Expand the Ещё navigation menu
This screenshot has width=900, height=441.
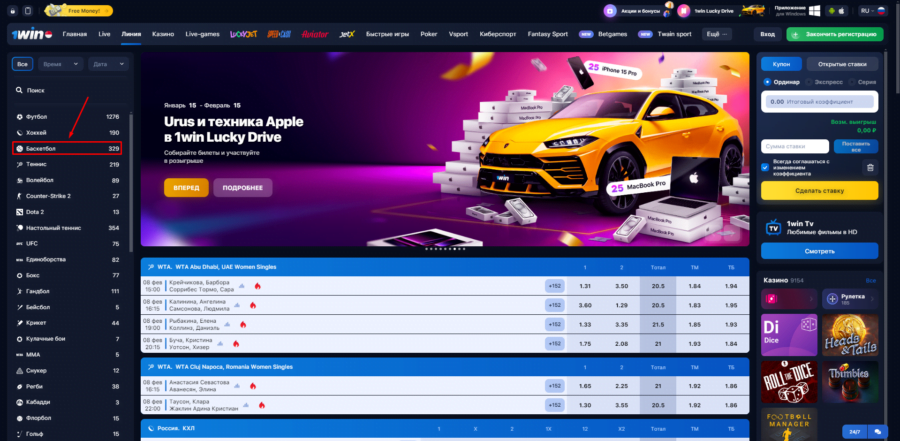716,34
